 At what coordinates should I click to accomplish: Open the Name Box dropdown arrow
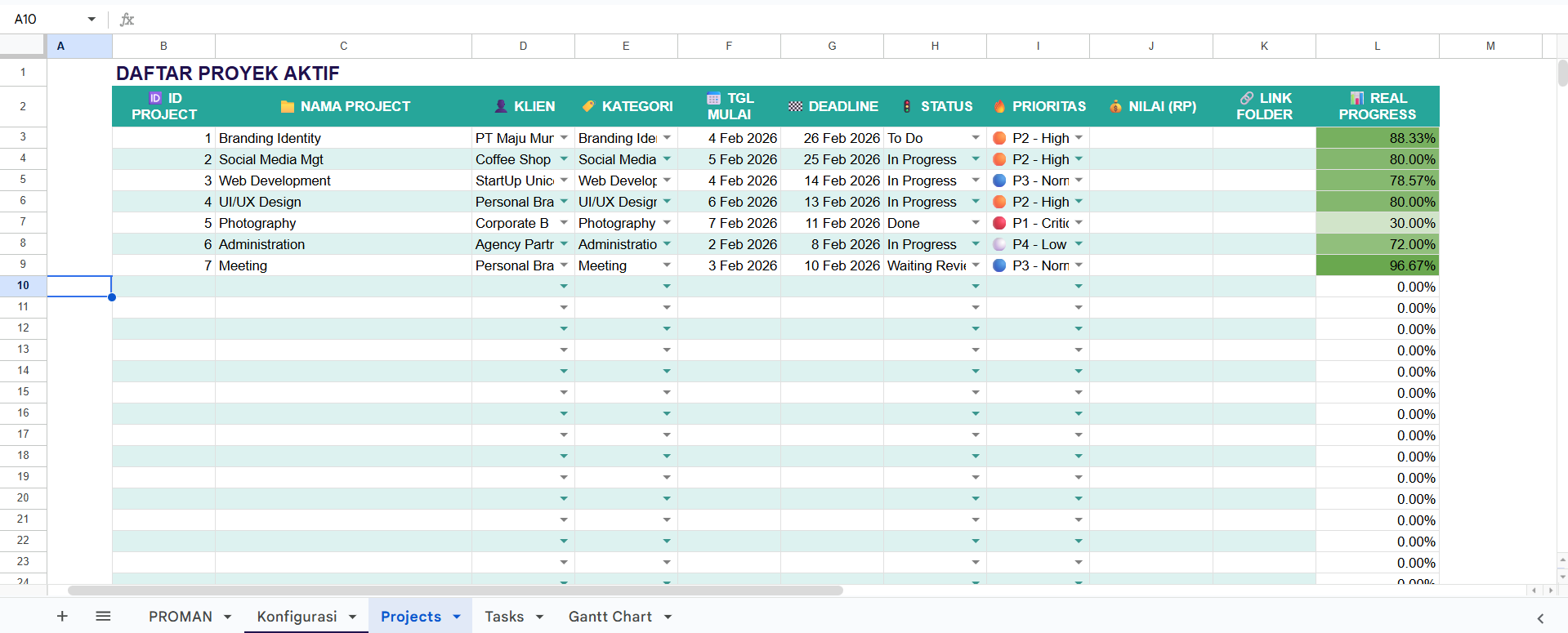(92, 20)
